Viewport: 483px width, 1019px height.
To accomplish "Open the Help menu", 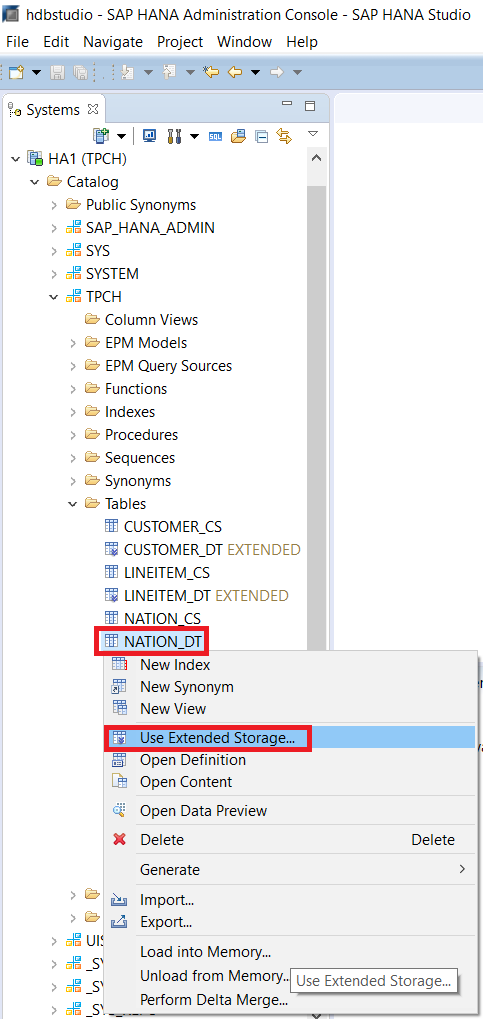I will pyautogui.click(x=302, y=42).
